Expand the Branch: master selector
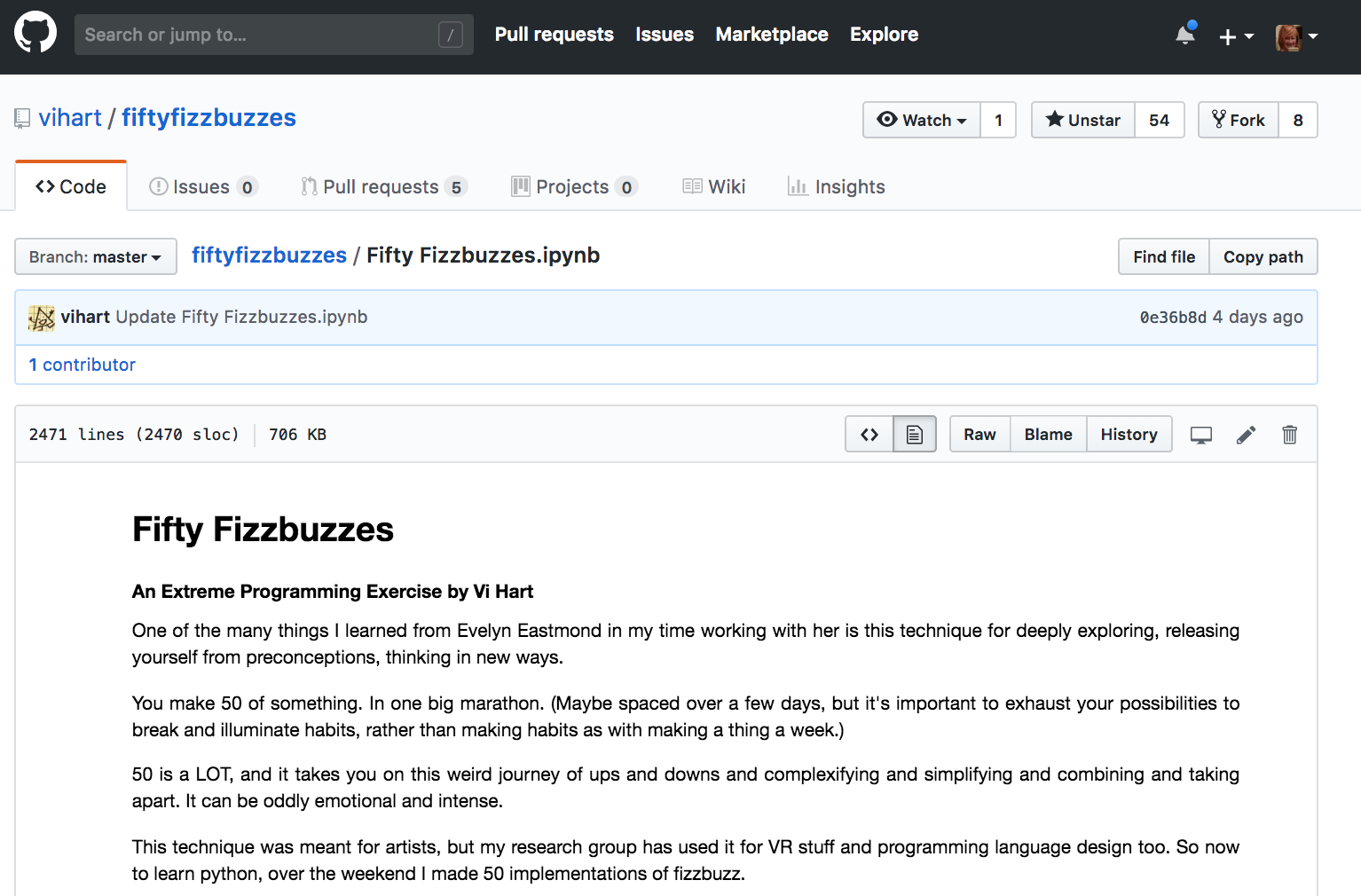Viewport: 1361px width, 896px height. 96,256
